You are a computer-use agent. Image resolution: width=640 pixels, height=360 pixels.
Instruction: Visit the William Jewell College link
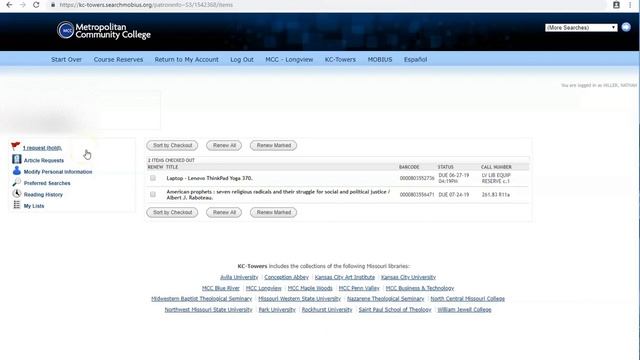(464, 310)
